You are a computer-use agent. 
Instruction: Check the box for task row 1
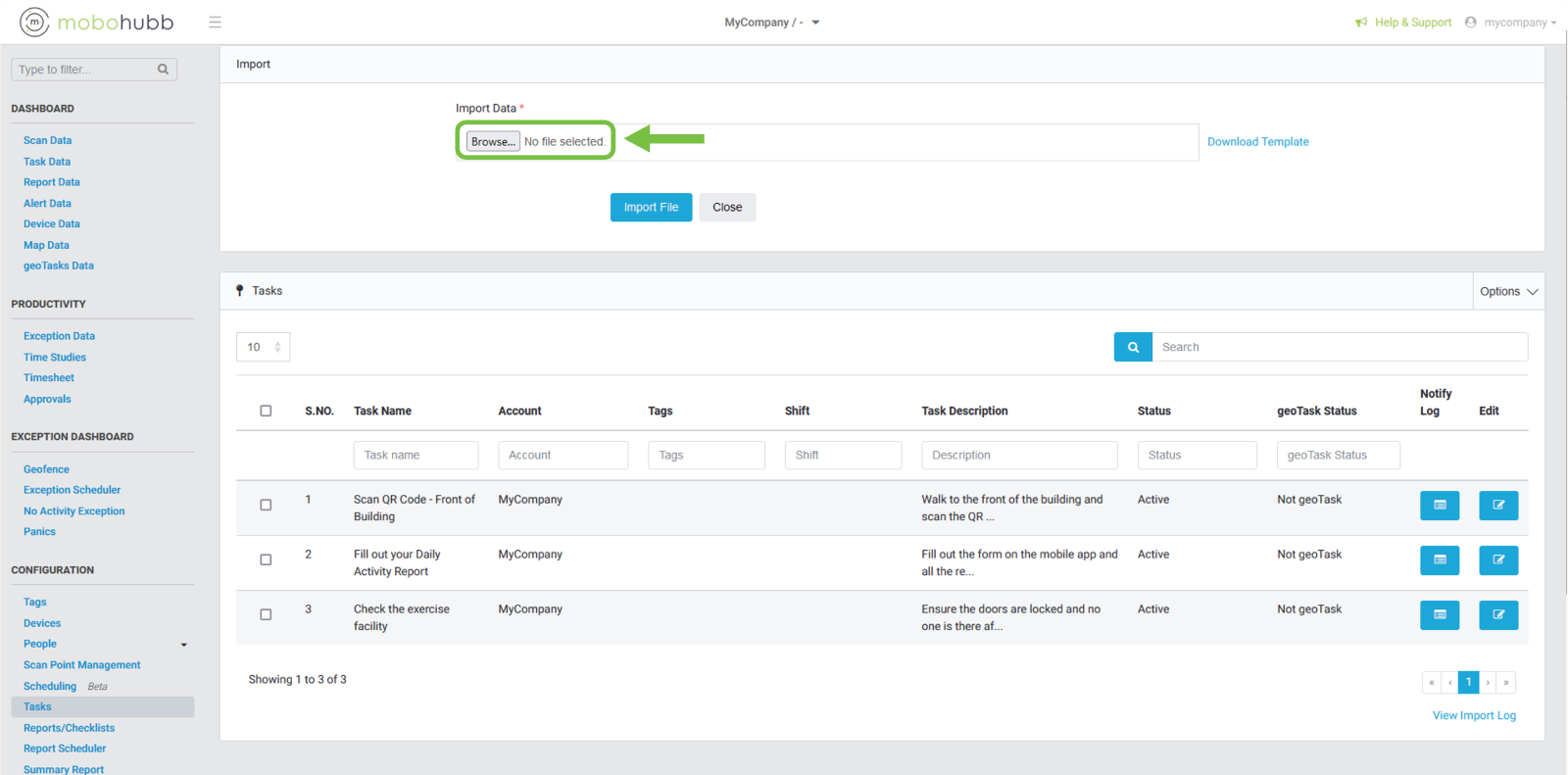point(266,506)
